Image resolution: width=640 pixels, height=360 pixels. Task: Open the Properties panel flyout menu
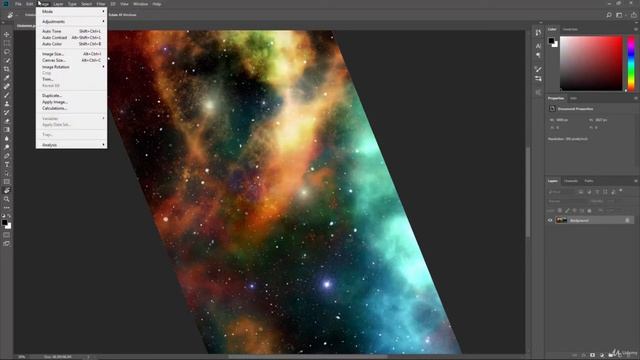click(636, 98)
